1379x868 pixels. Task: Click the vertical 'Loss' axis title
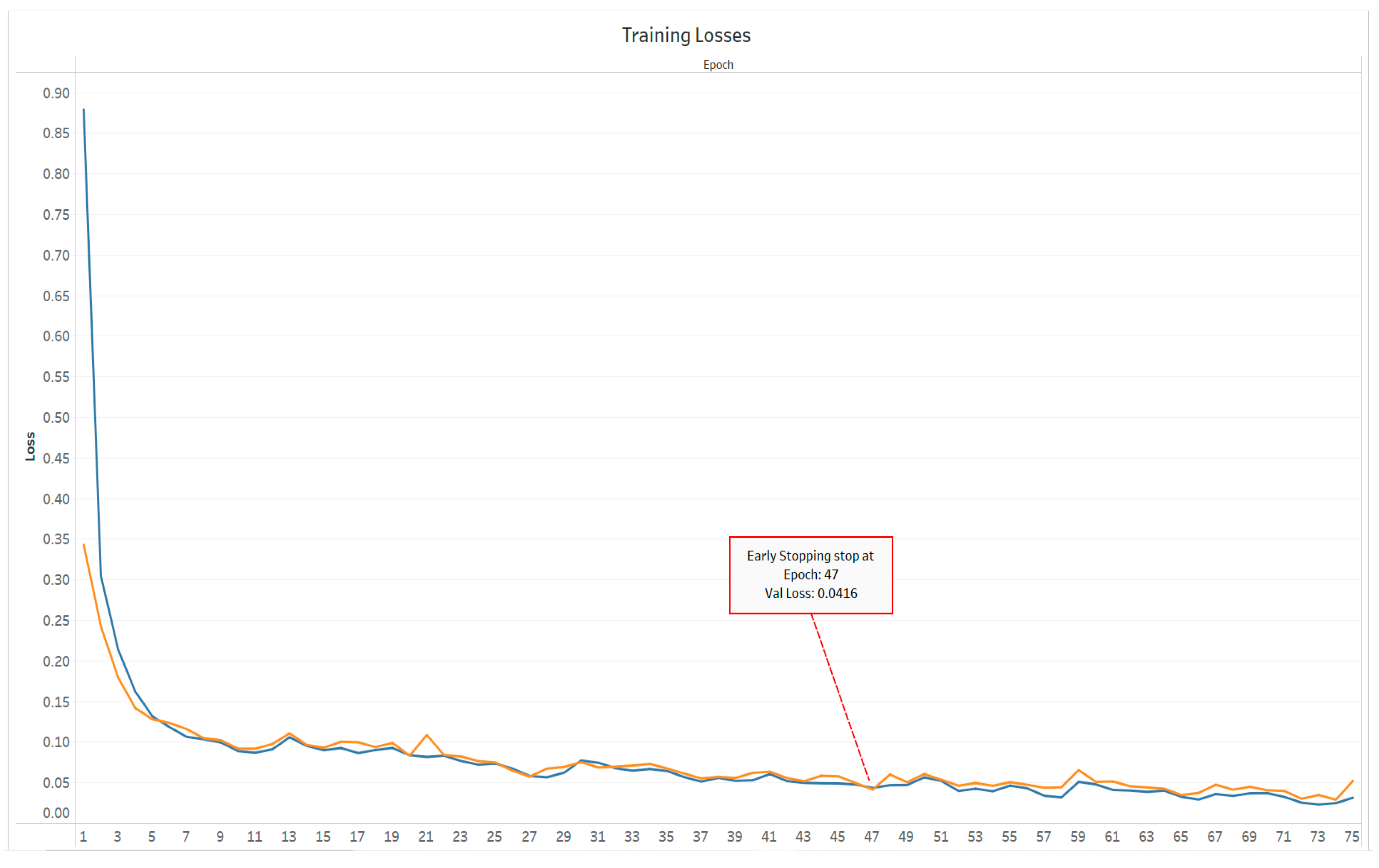click(30, 446)
